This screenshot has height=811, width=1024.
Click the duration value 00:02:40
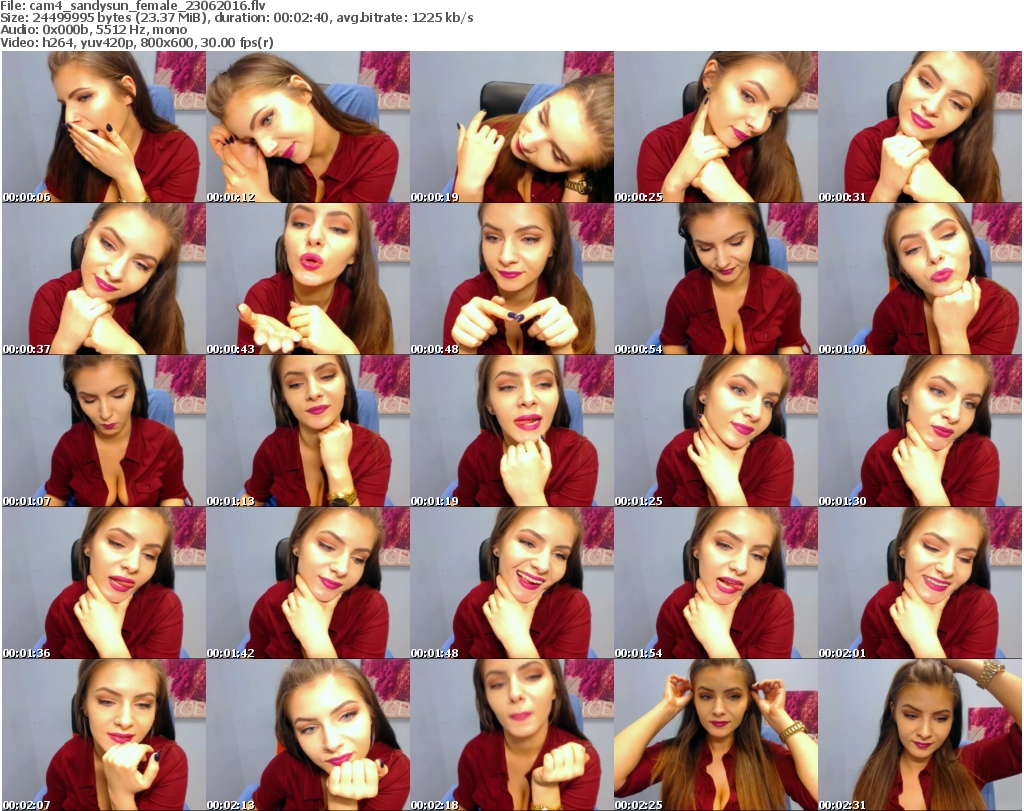point(301,18)
